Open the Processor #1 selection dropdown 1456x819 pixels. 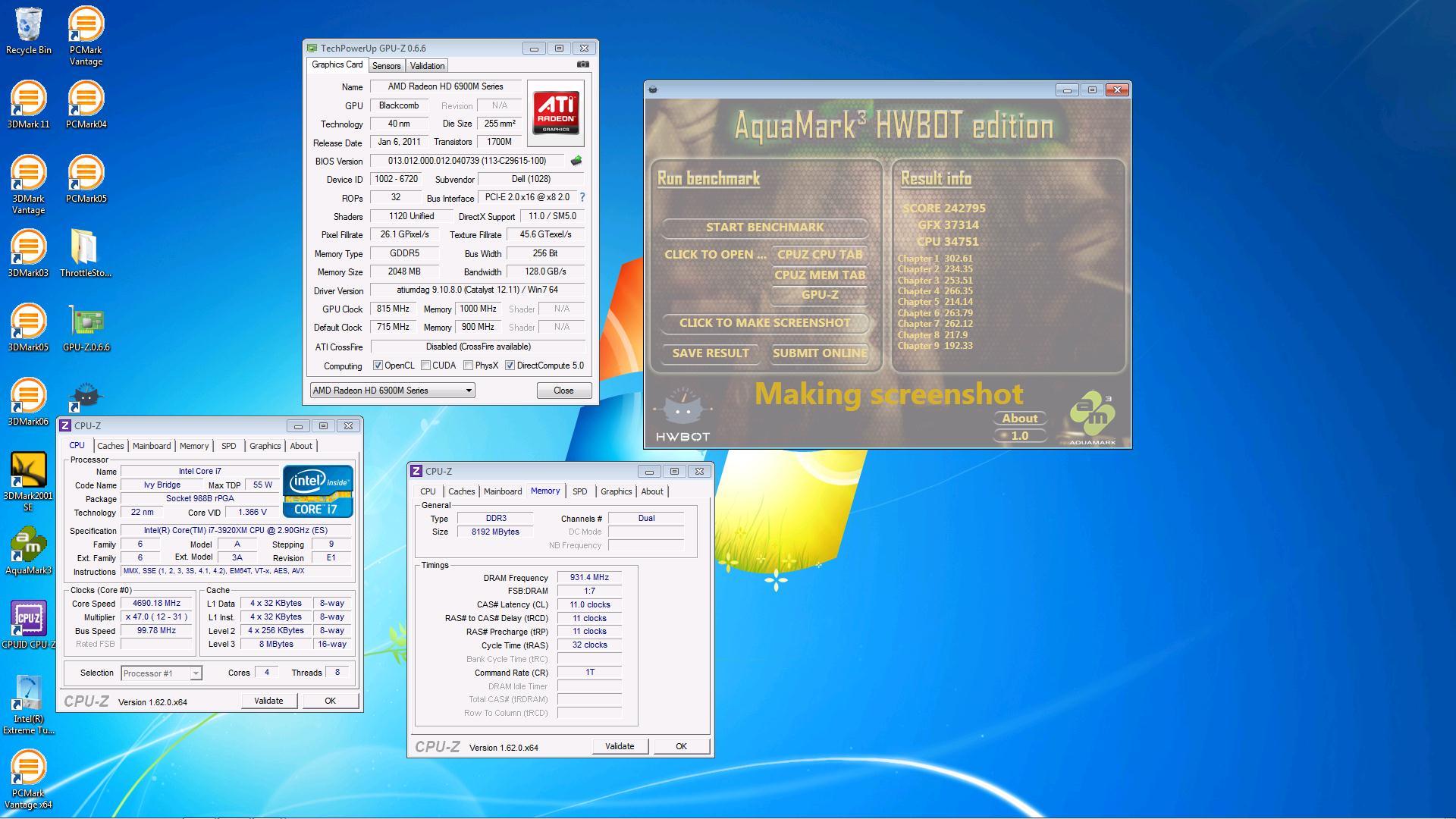pos(161,673)
